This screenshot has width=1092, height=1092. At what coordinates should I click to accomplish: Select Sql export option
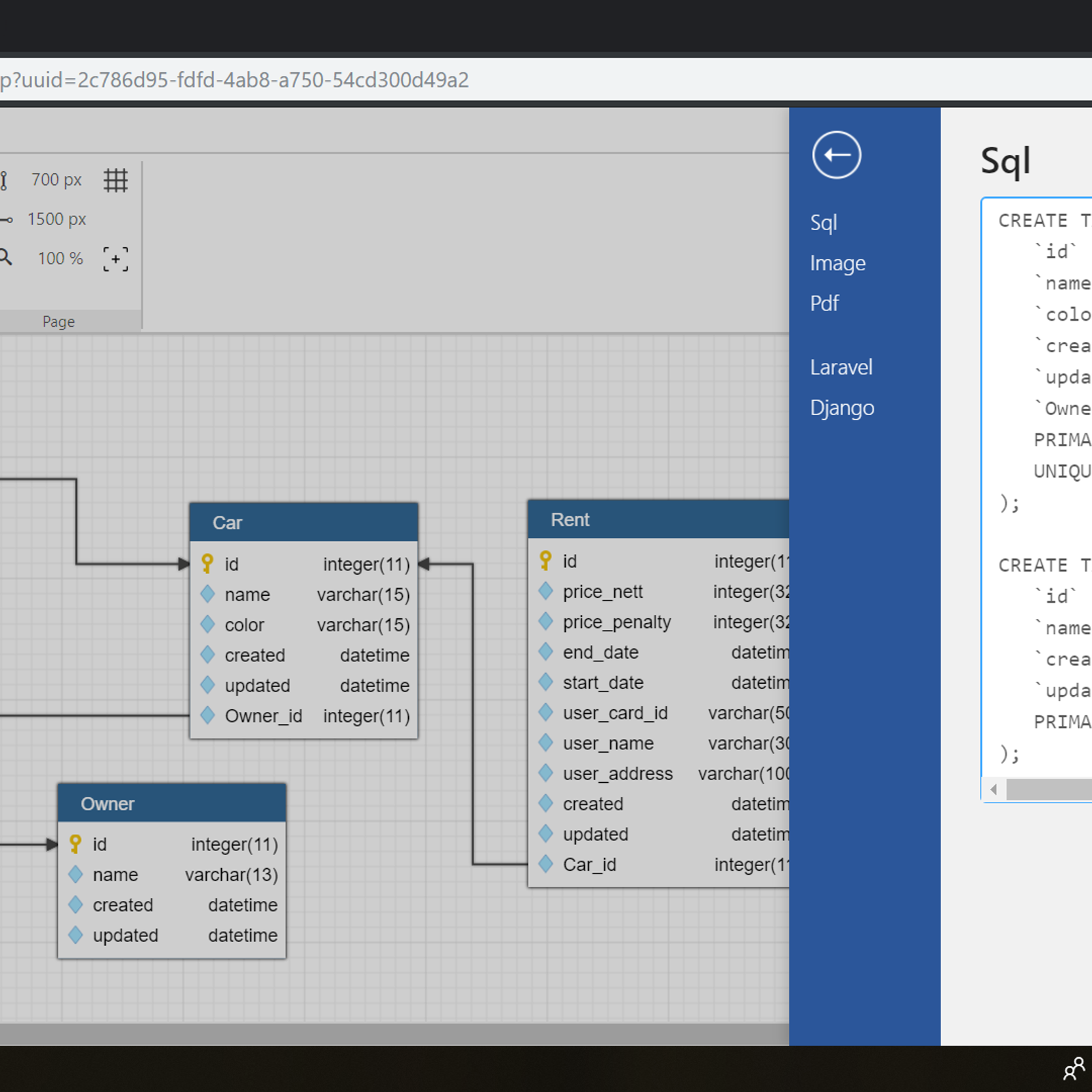tap(824, 223)
